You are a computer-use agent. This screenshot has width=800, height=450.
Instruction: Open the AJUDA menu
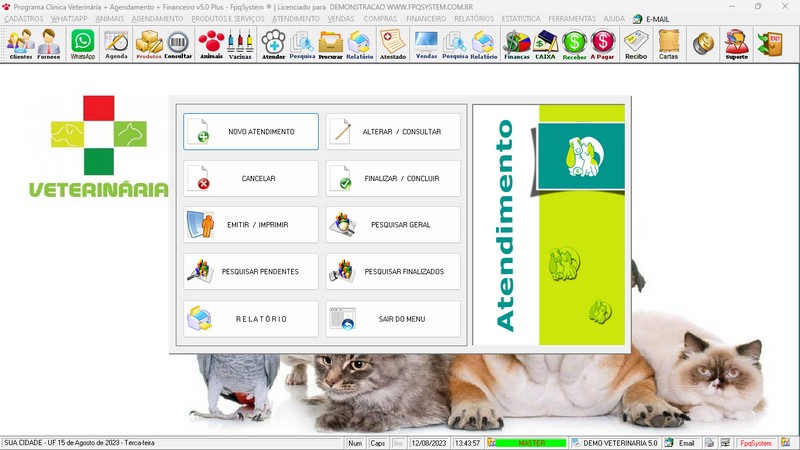(x=614, y=19)
